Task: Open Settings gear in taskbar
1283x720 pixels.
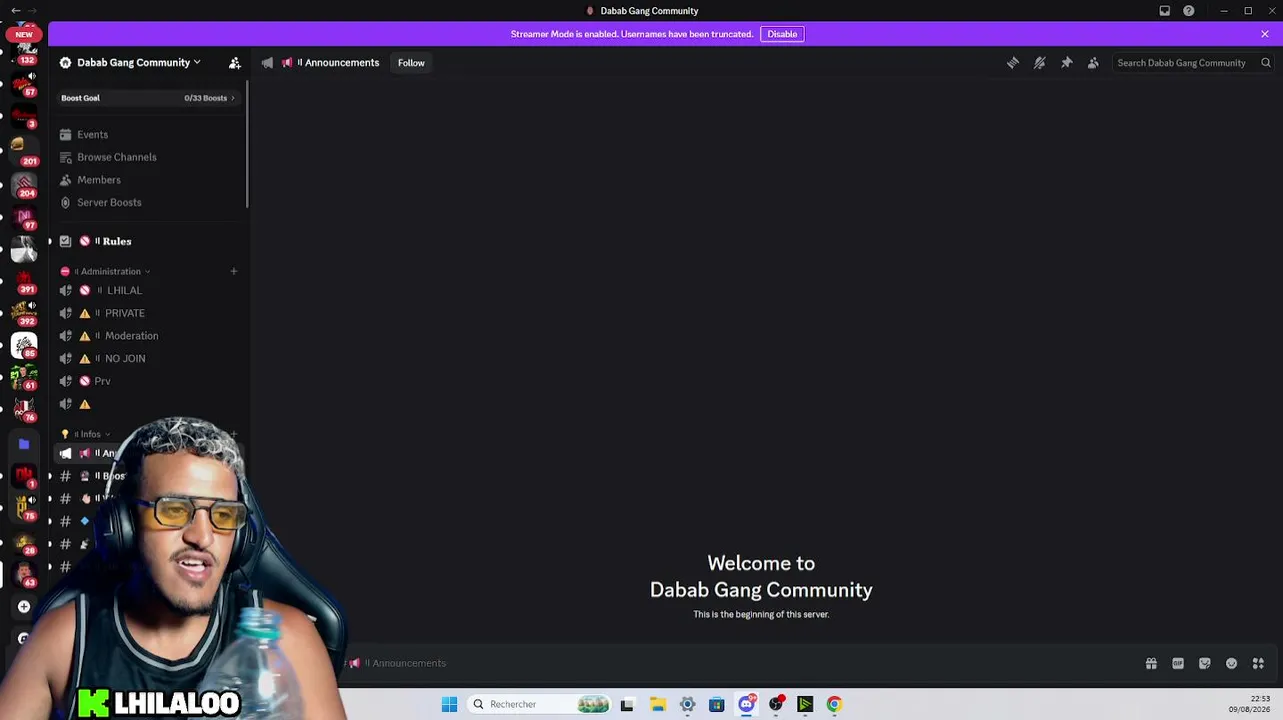Action: [x=687, y=704]
